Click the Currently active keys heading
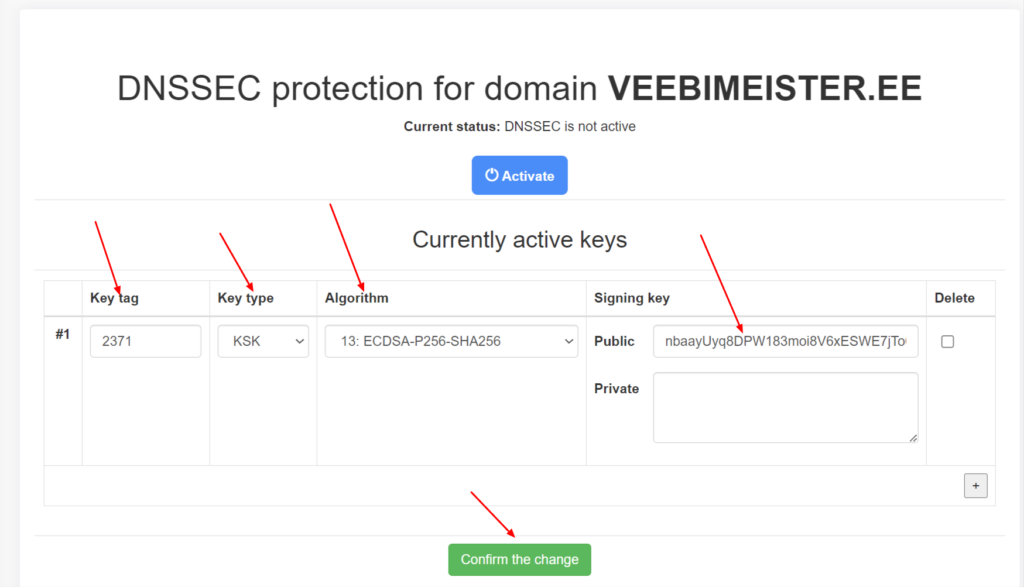Image resolution: width=1024 pixels, height=587 pixels. [519, 240]
